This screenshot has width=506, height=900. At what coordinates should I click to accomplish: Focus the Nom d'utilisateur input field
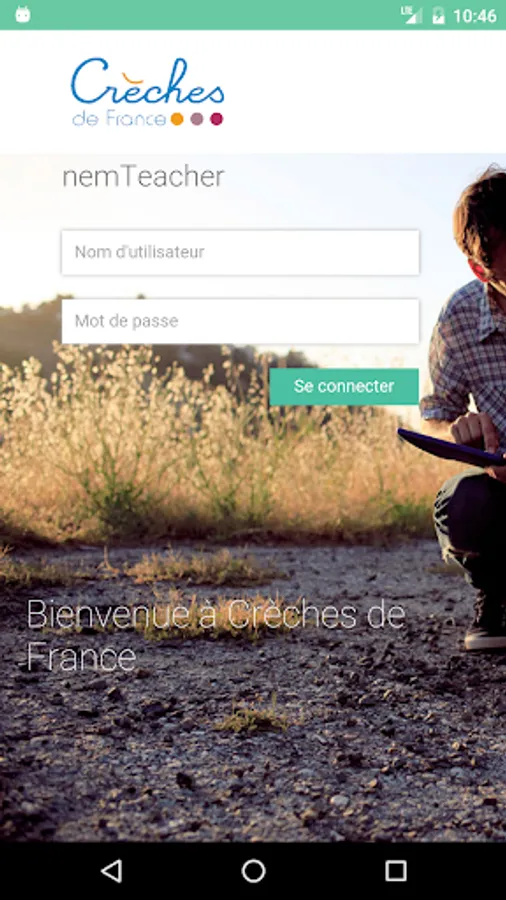240,253
